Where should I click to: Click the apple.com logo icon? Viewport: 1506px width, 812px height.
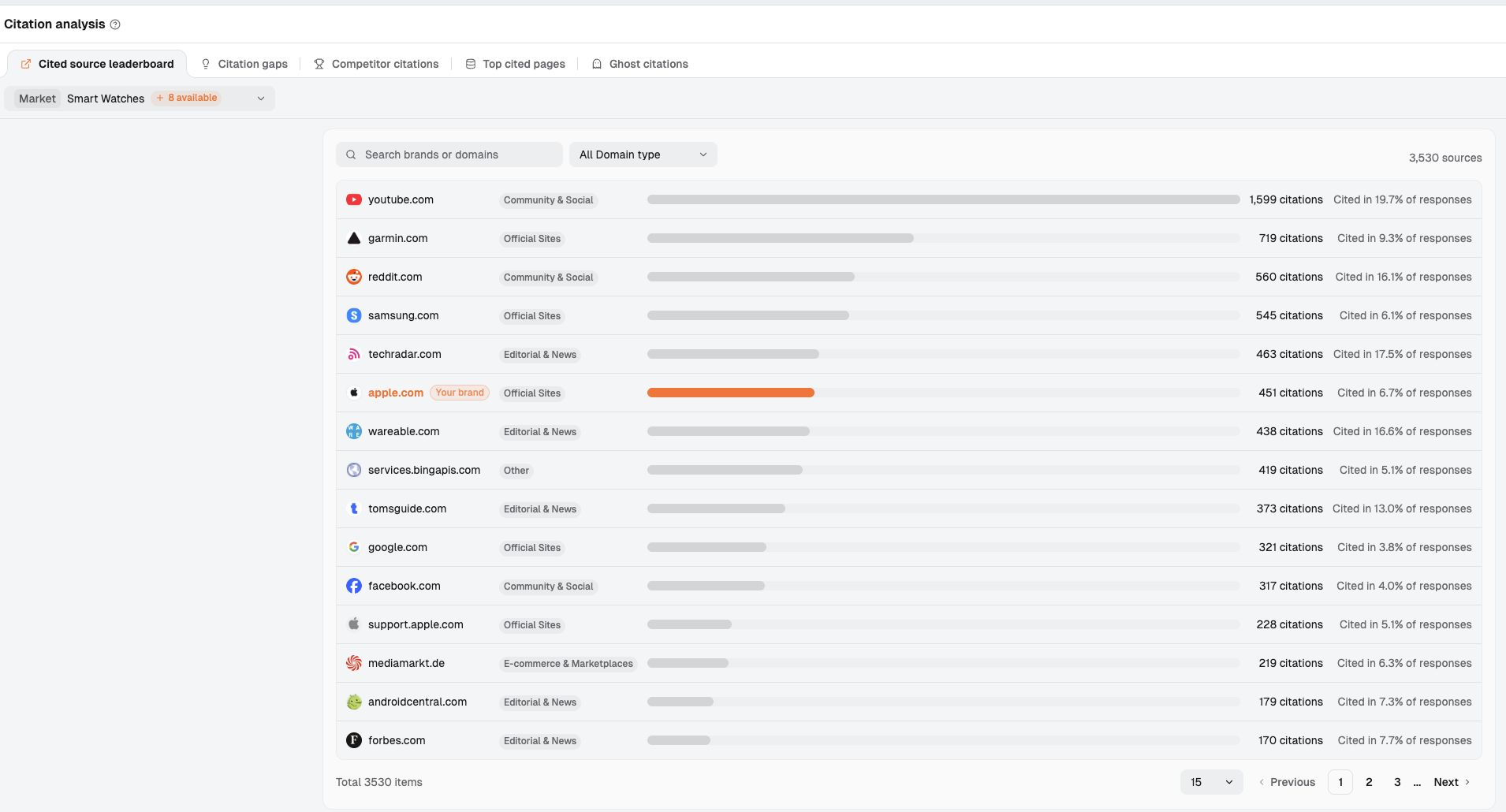(354, 393)
